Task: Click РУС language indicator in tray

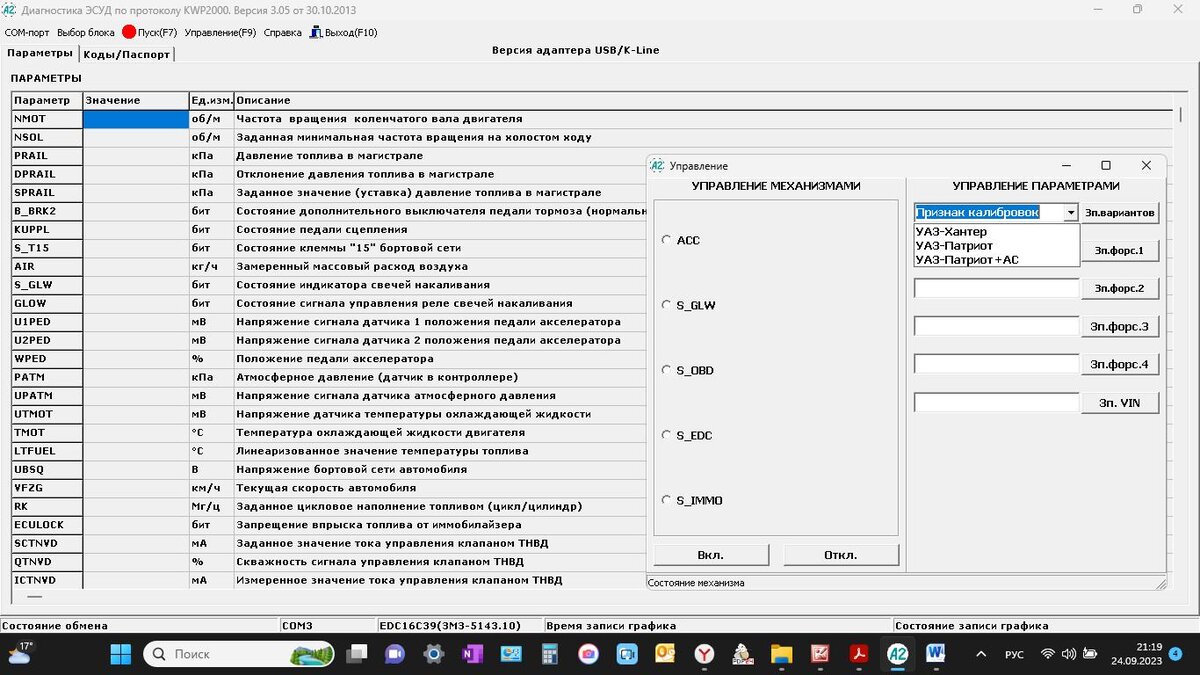Action: click(1013, 654)
